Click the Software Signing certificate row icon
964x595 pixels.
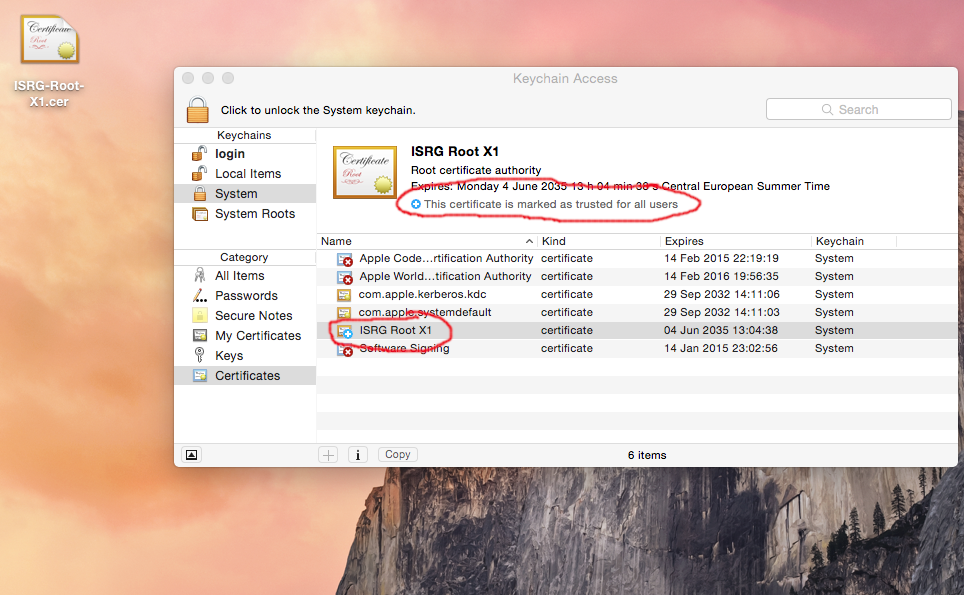tap(345, 349)
